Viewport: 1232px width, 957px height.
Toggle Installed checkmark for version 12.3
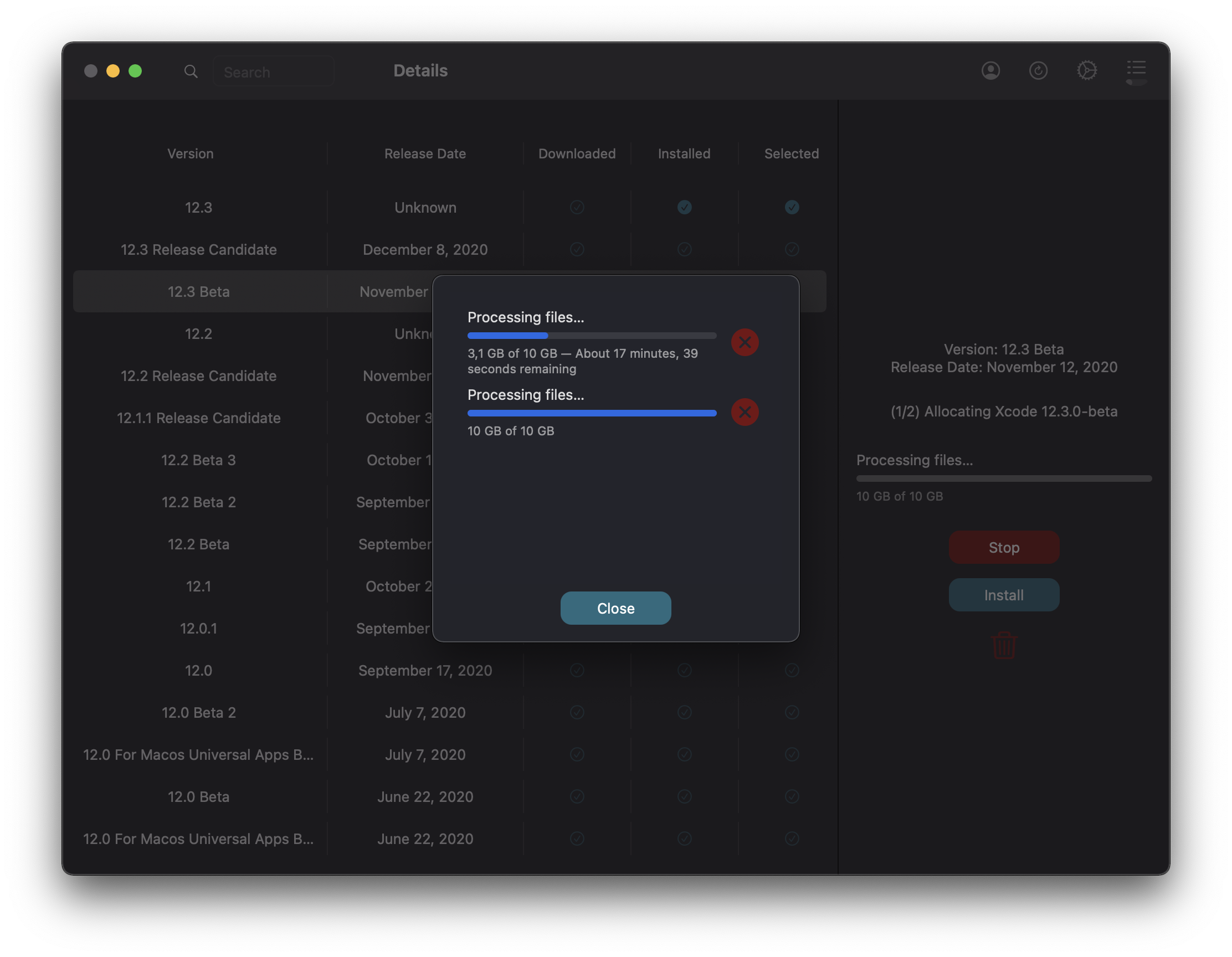pos(684,207)
